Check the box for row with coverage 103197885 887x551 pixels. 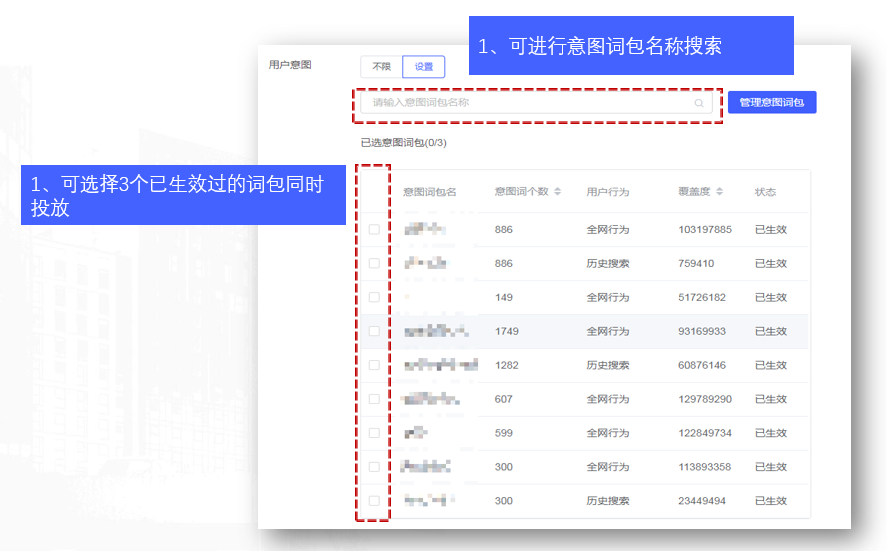pos(374,229)
